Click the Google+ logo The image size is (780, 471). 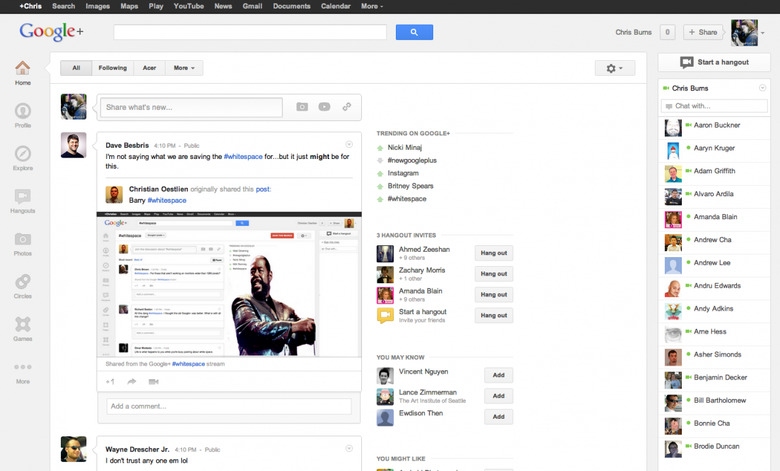[51, 32]
